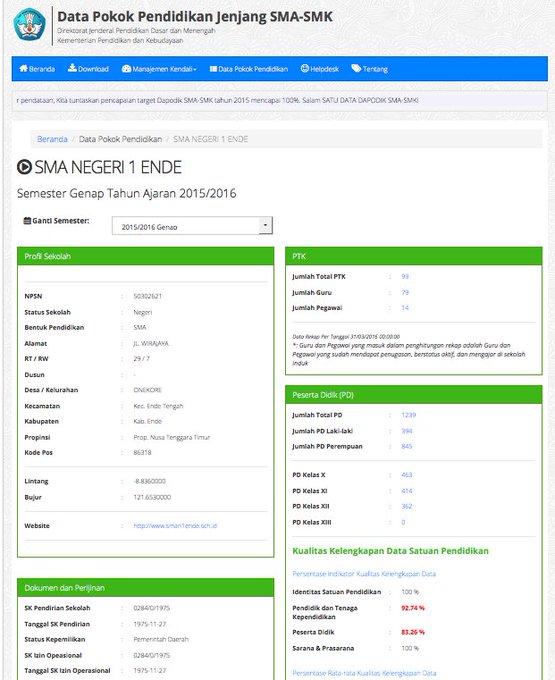Image resolution: width=555 pixels, height=680 pixels.
Task: Go to Beranda via breadcrumb link
Action: (52, 139)
